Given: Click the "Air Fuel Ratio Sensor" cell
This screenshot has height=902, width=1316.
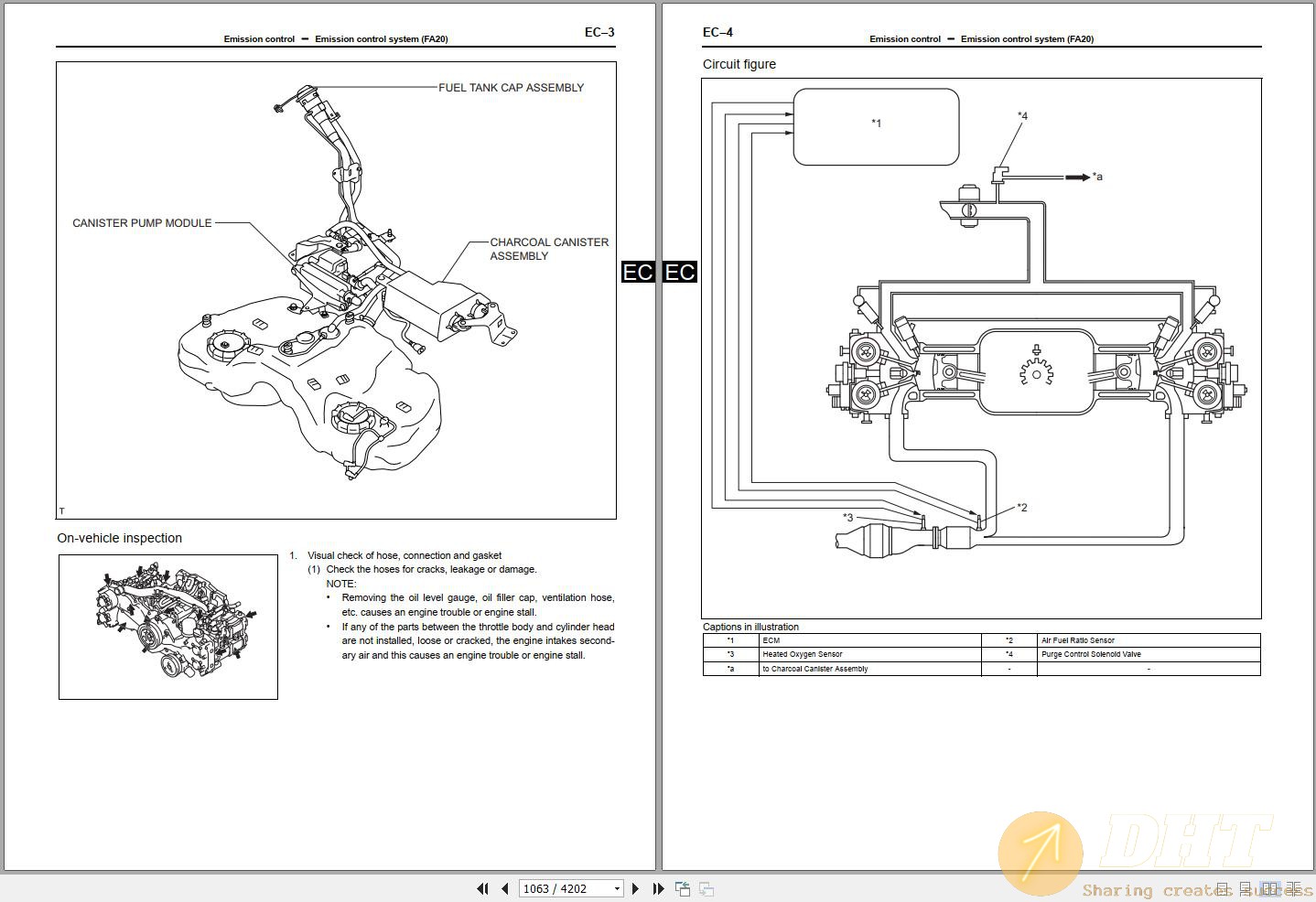Looking at the screenshot, I should pos(1149,640).
